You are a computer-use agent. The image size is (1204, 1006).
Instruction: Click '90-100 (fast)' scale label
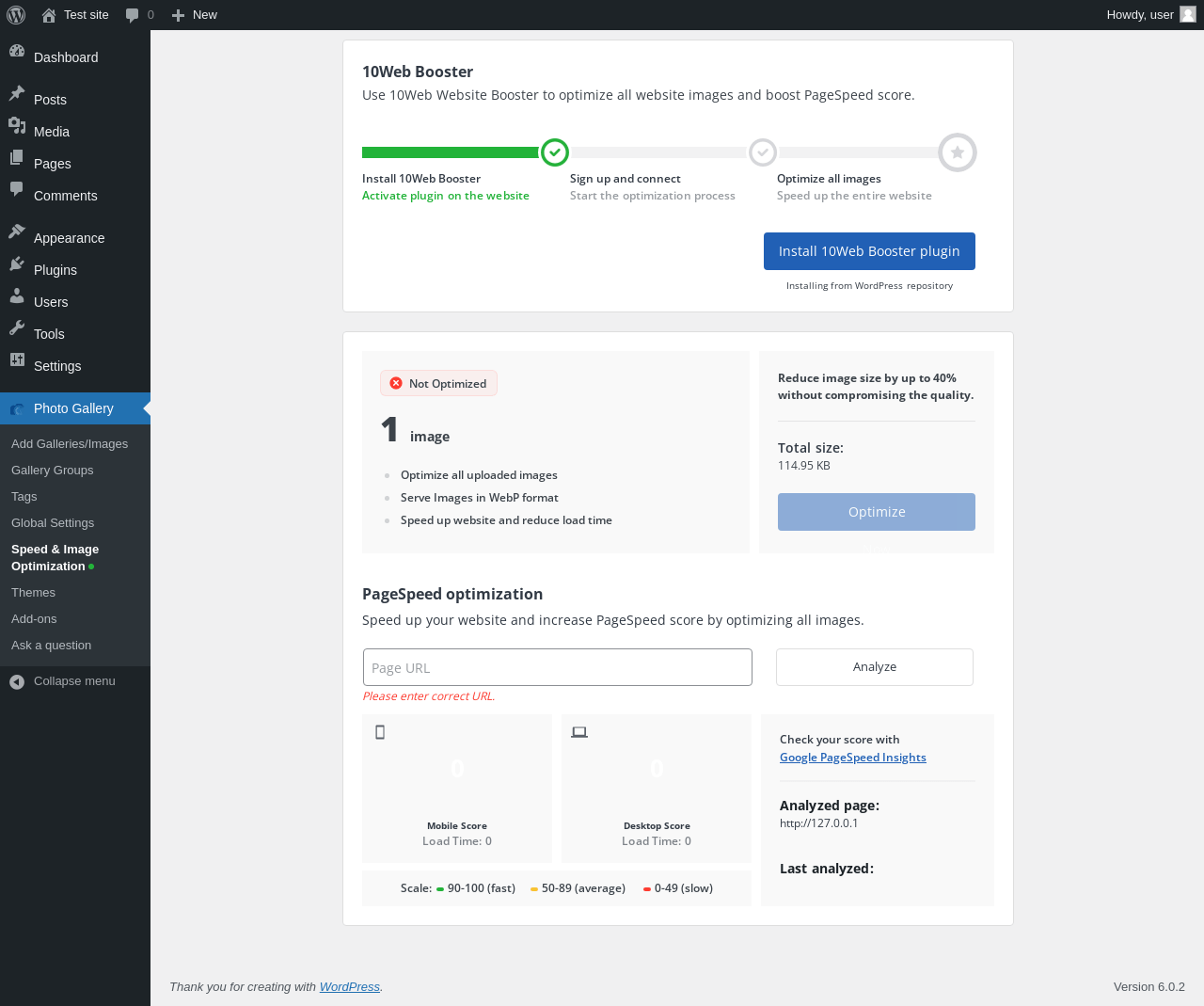pos(482,888)
